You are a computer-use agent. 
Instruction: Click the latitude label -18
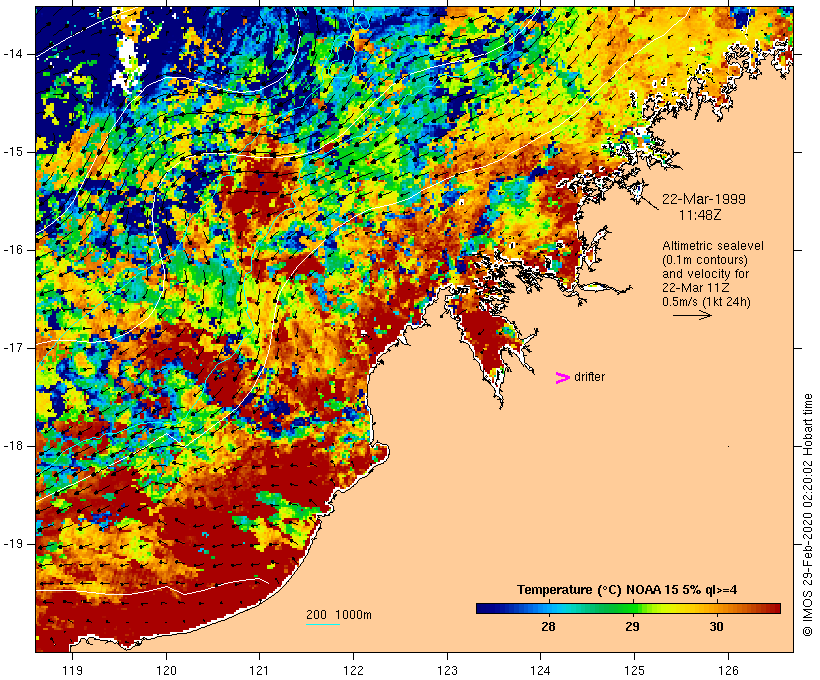[x=13, y=446]
